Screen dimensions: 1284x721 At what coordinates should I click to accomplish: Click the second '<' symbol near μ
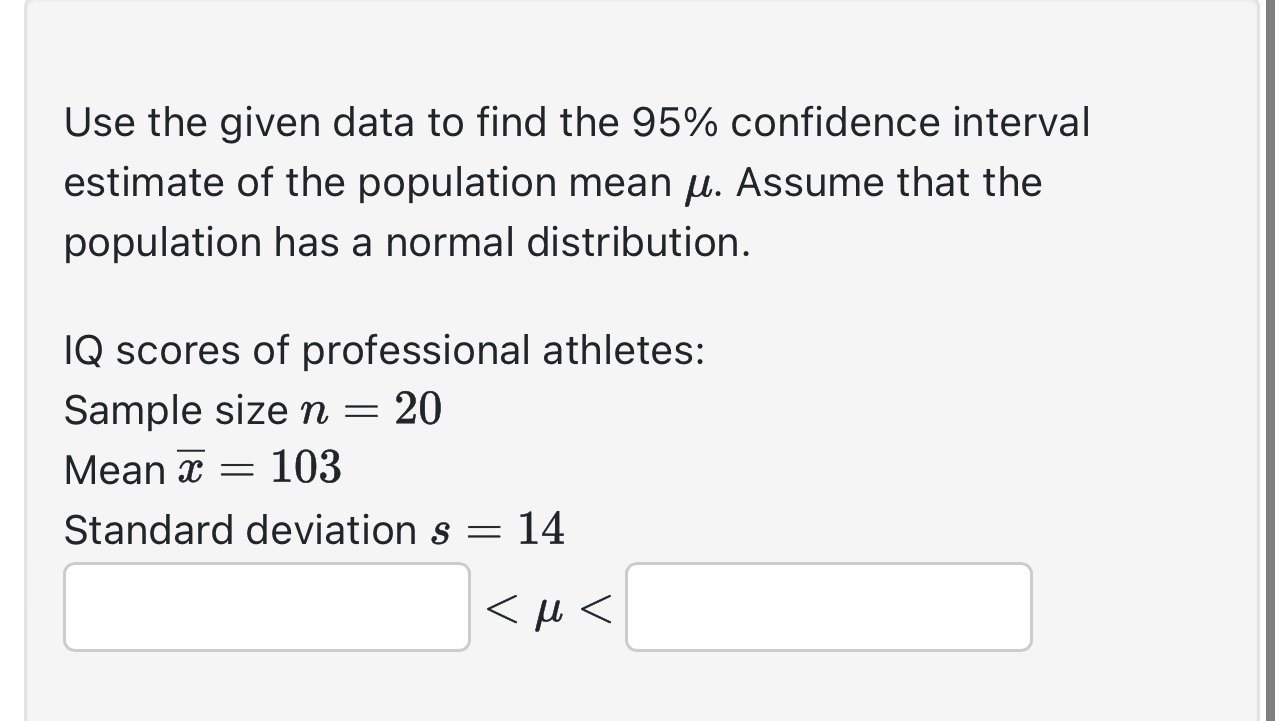coord(595,607)
